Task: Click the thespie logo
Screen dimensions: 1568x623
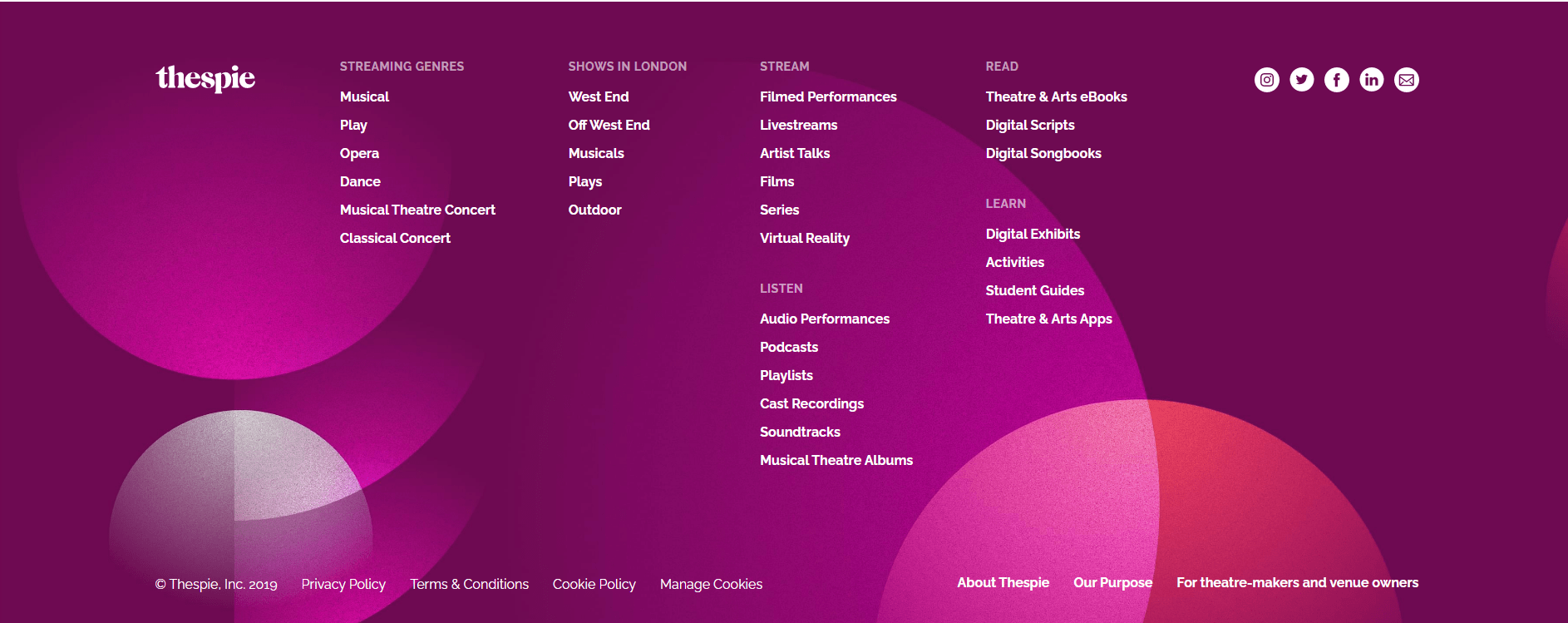Action: (x=205, y=78)
